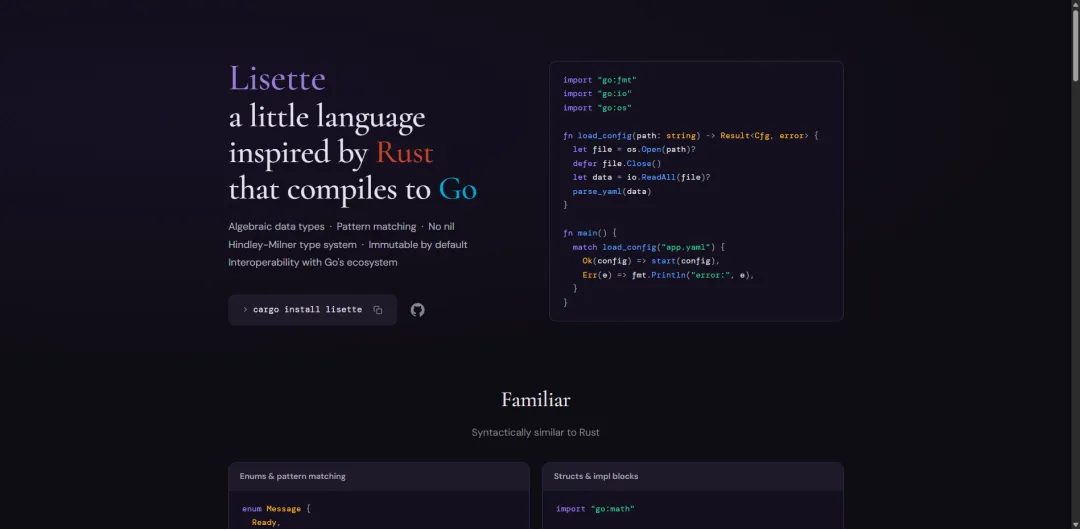Click the import "go:io" code line
Image resolution: width=1080 pixels, height=529 pixels.
click(597, 94)
